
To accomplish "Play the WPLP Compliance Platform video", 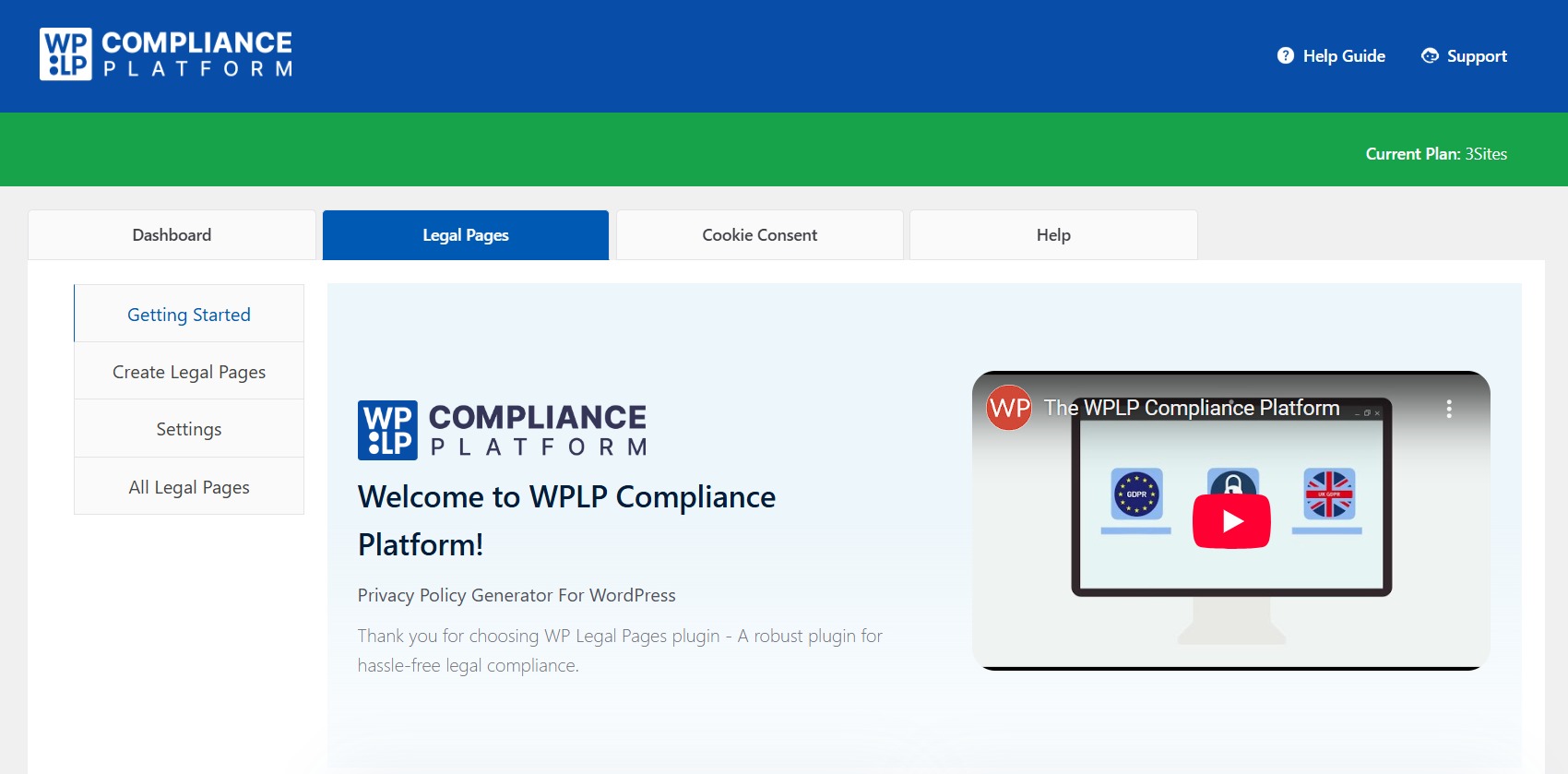I will coord(1231,521).
